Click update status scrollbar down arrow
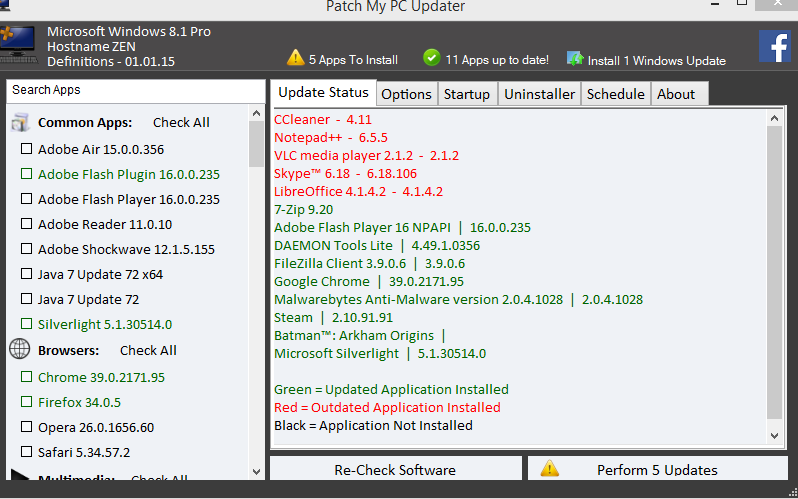 coord(775,436)
